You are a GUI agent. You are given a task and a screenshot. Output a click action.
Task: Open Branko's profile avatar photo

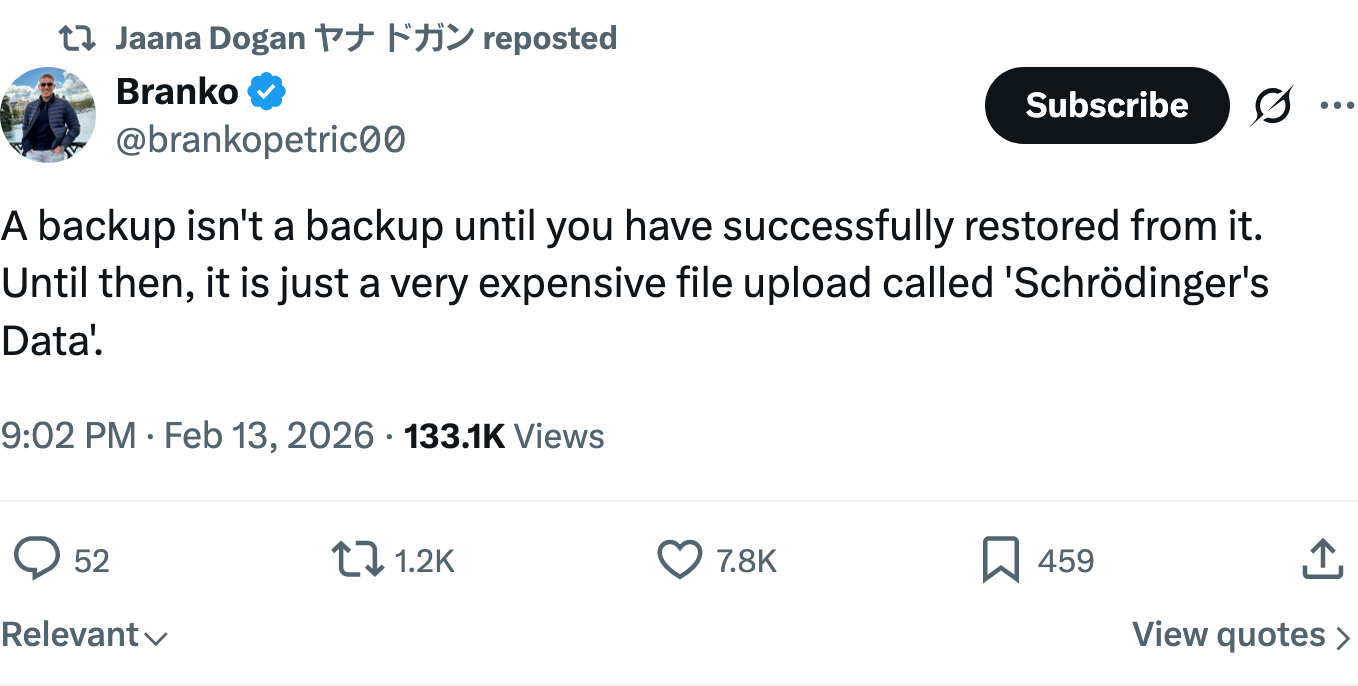point(48,115)
